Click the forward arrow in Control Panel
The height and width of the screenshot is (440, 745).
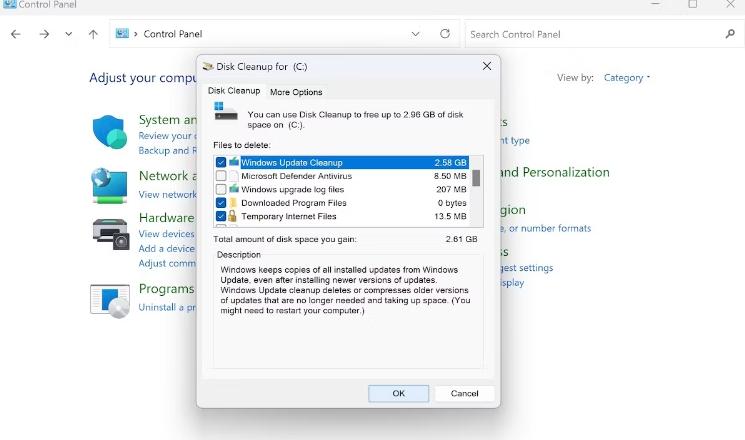coord(44,34)
